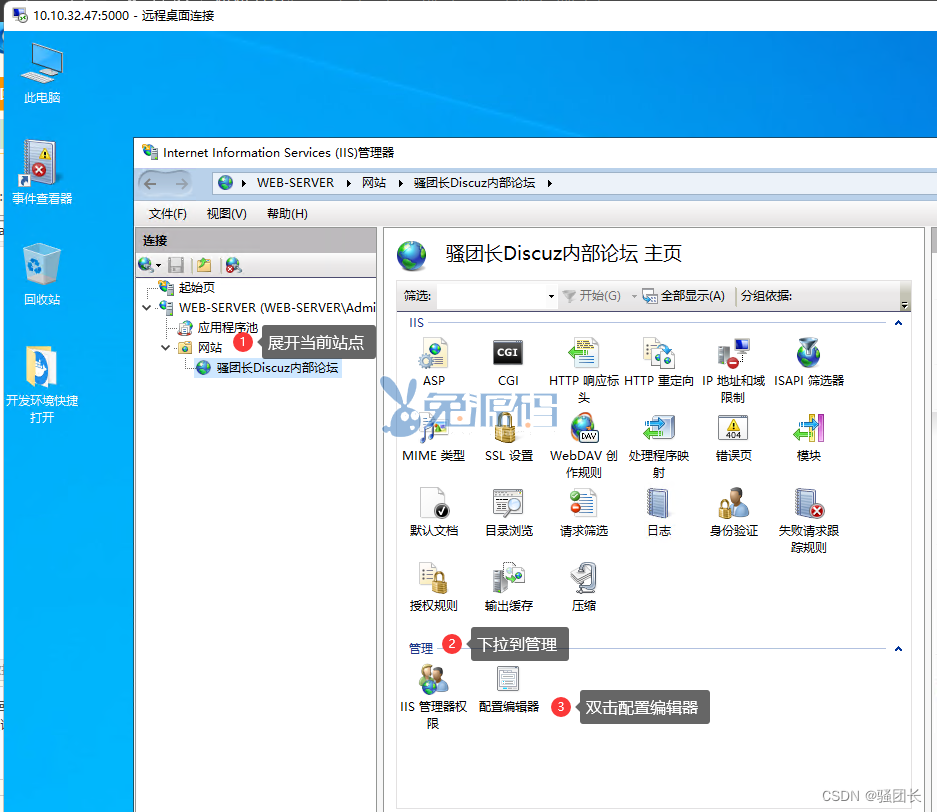Click the delete connection icon in 连接 toolbar

click(234, 265)
